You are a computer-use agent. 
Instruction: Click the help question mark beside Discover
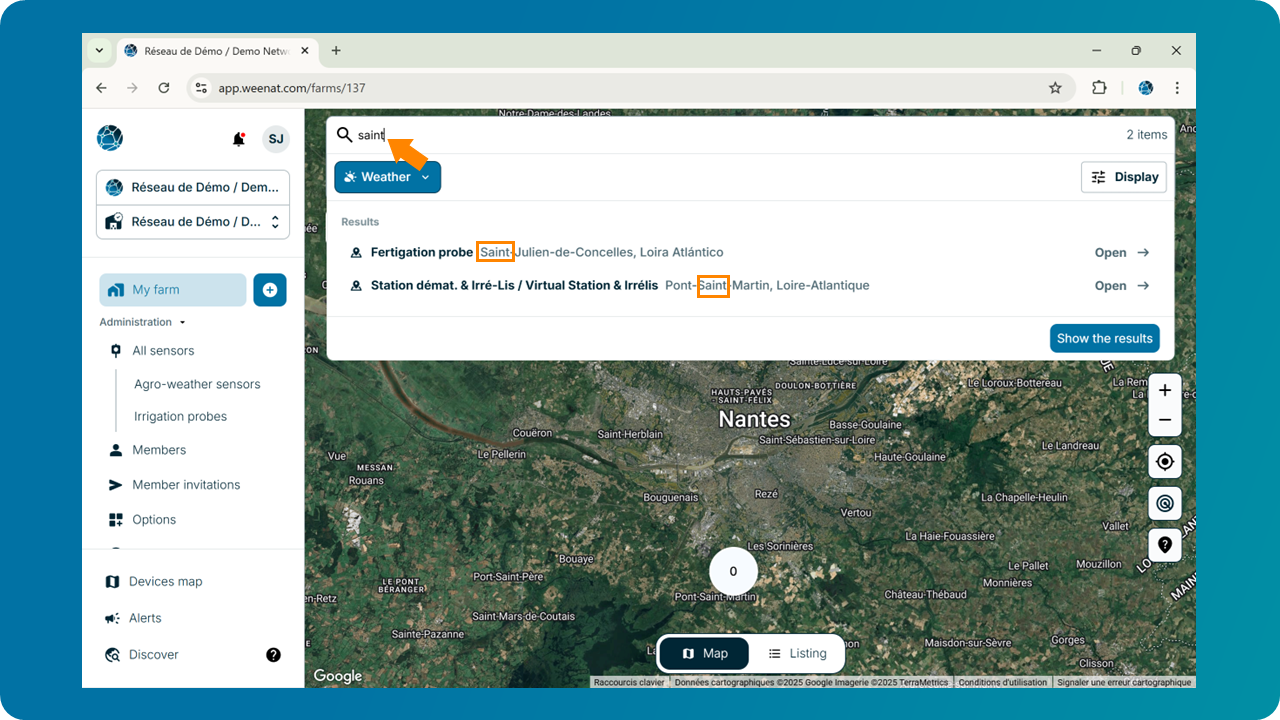point(273,655)
